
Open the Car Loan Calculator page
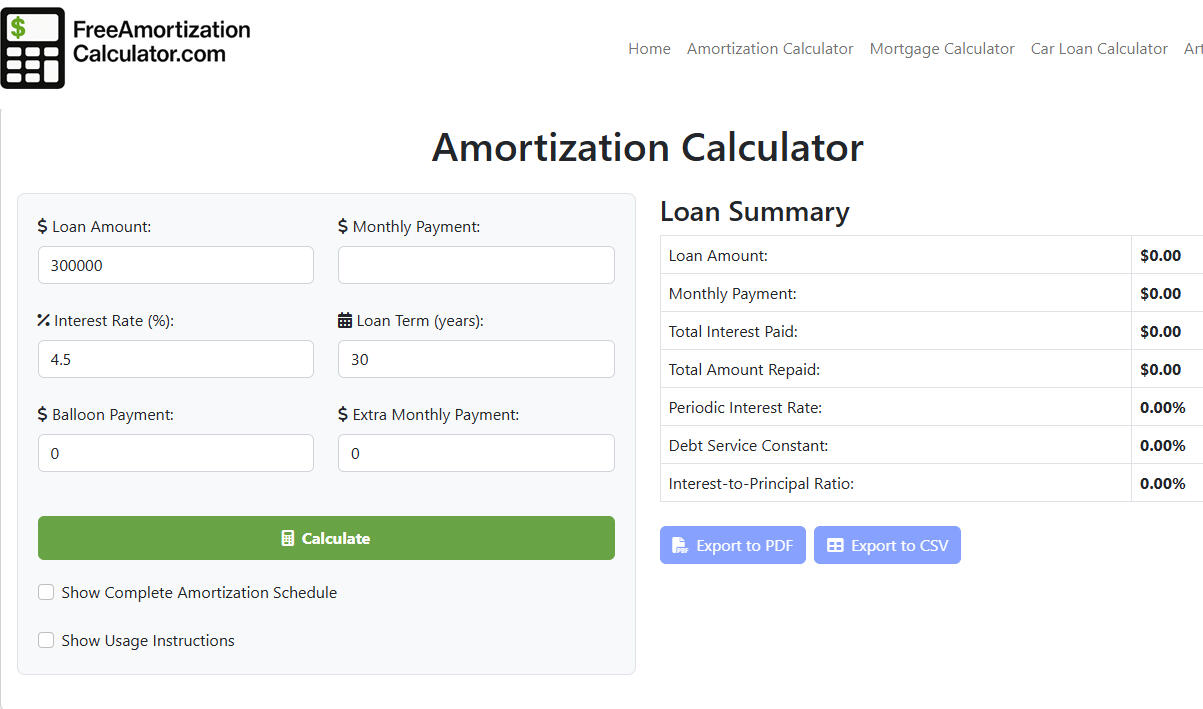[x=1098, y=48]
